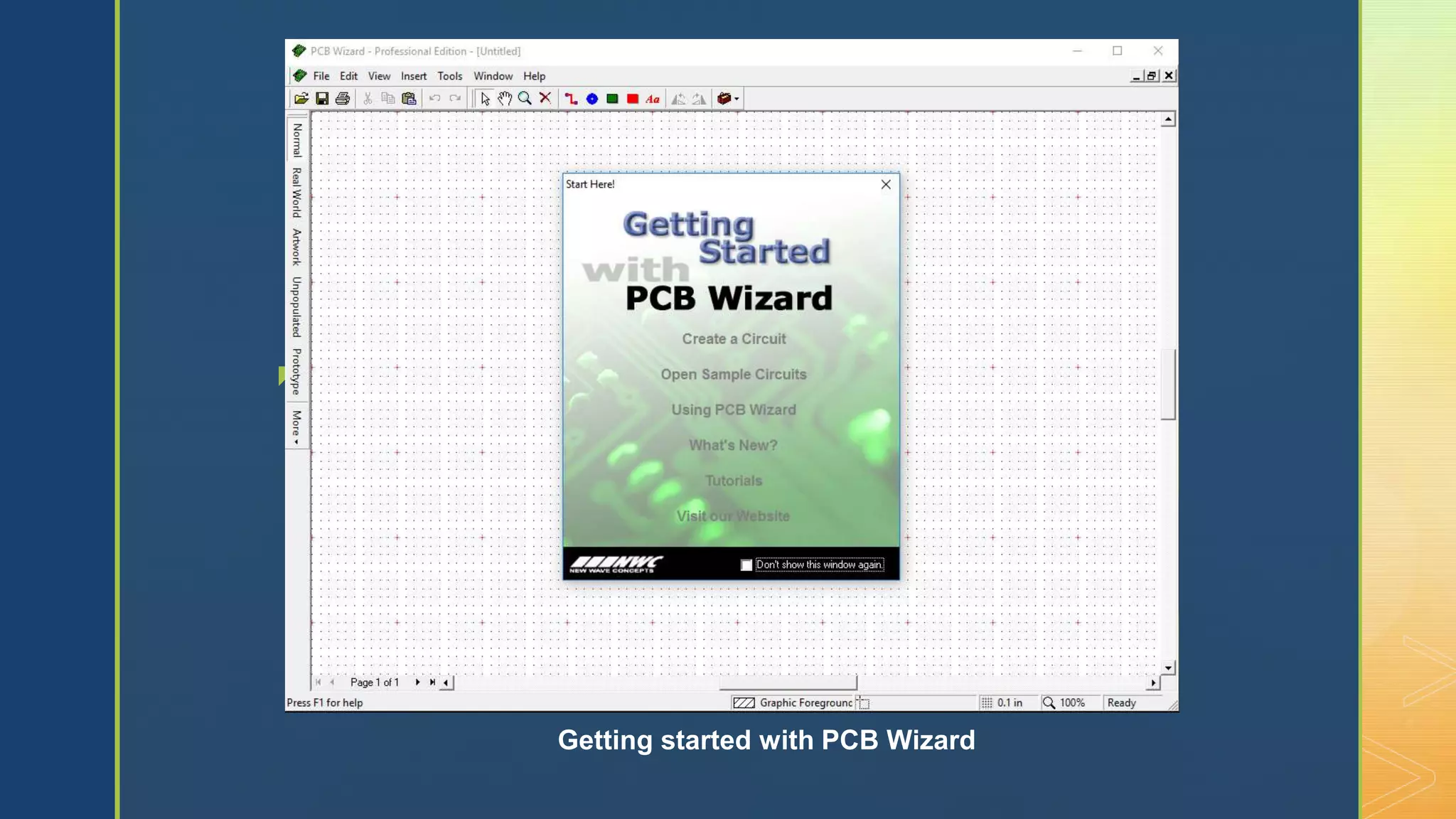Expand the gallery dropdown arrow
Screen dimensions: 1456x819
pyautogui.click(x=737, y=99)
